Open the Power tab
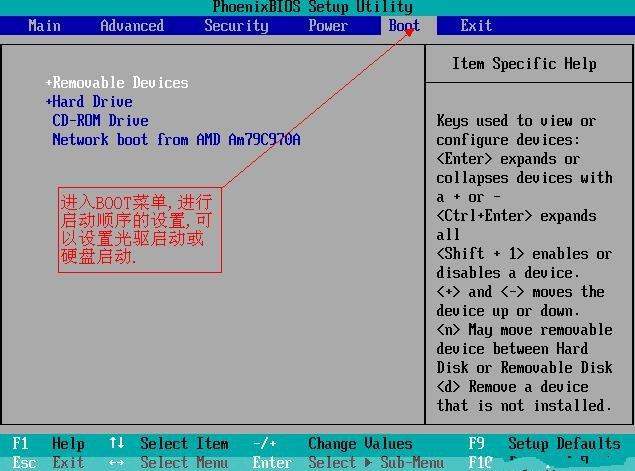The width and height of the screenshot is (635, 471). [328, 26]
